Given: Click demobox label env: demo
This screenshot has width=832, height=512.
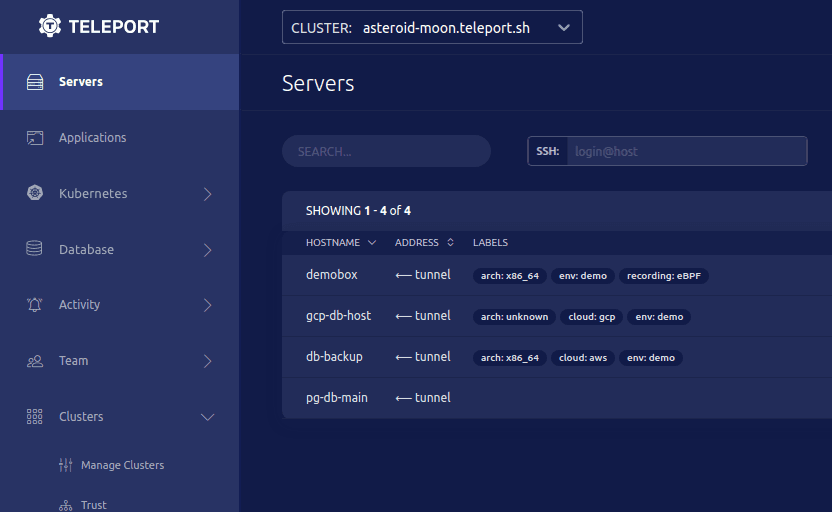Looking at the screenshot, I should (583, 276).
